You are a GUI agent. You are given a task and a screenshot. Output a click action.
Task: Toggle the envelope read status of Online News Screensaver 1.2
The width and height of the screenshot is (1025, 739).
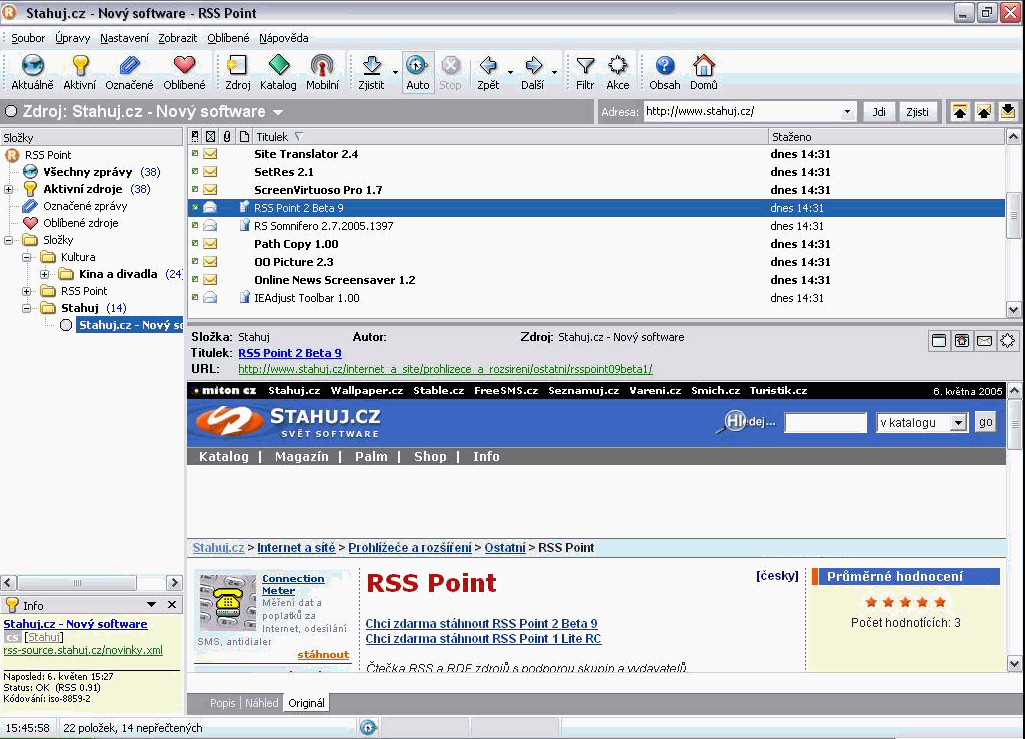(210, 279)
